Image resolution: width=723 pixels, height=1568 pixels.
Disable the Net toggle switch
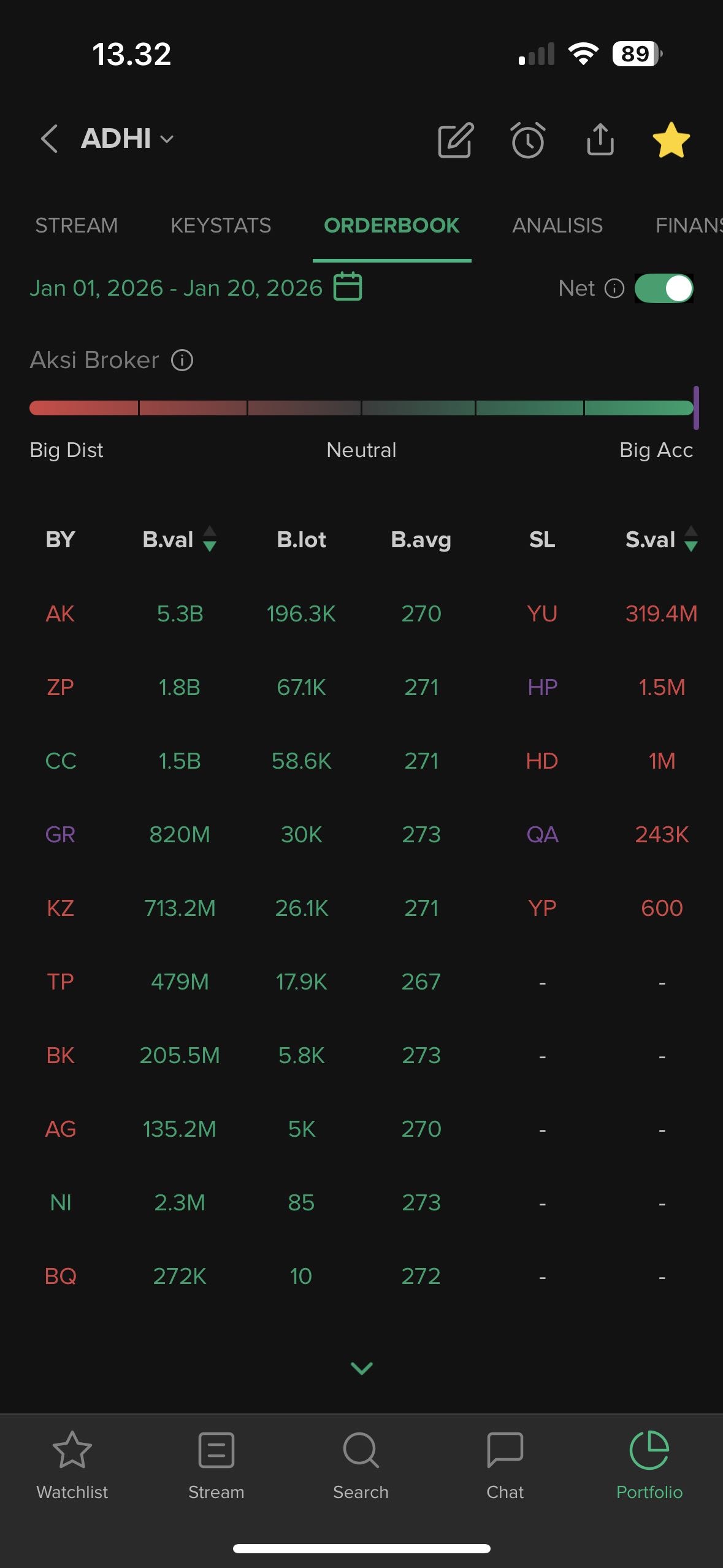pyautogui.click(x=664, y=288)
